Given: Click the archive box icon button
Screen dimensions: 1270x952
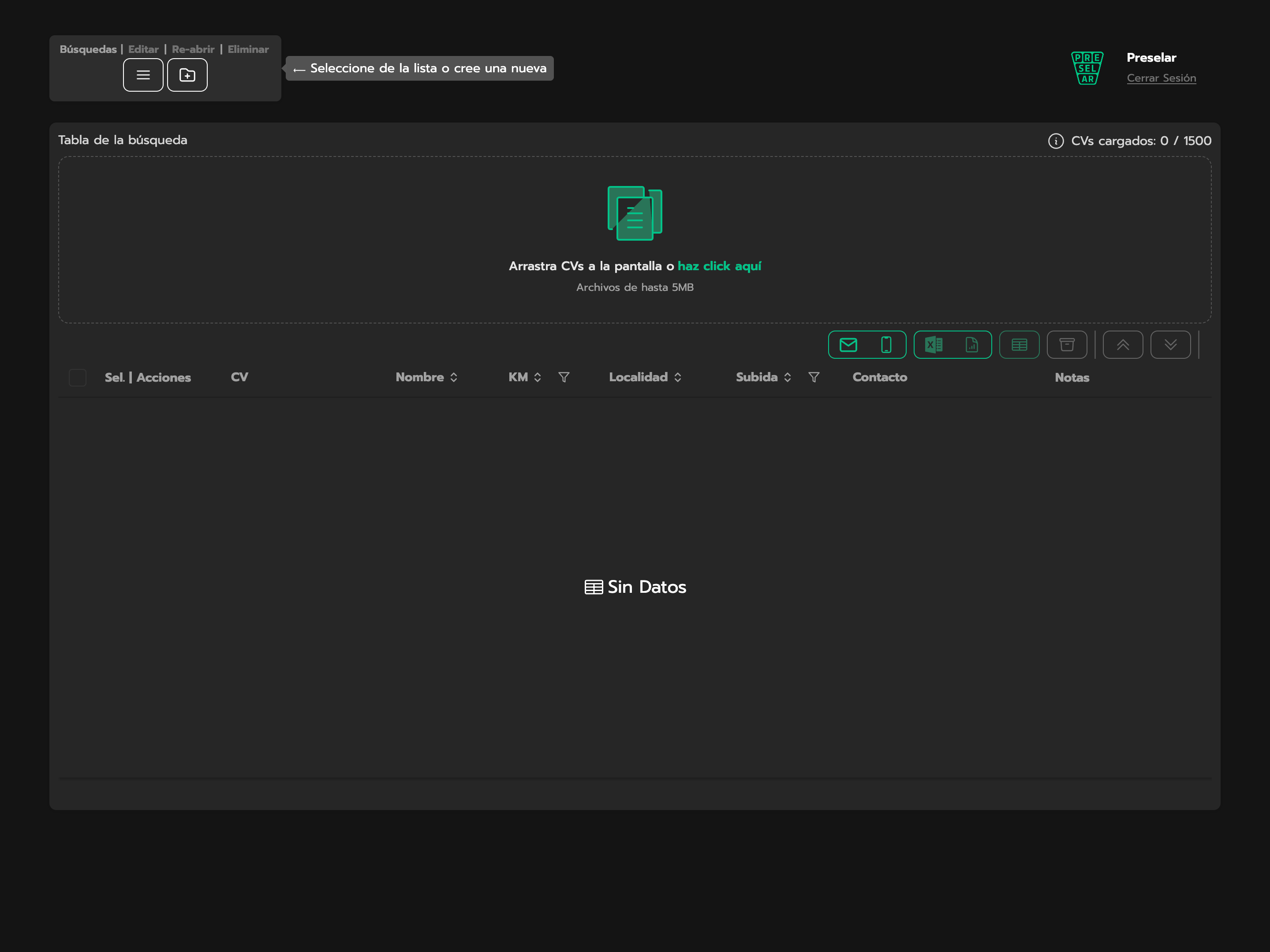Looking at the screenshot, I should (x=1067, y=345).
